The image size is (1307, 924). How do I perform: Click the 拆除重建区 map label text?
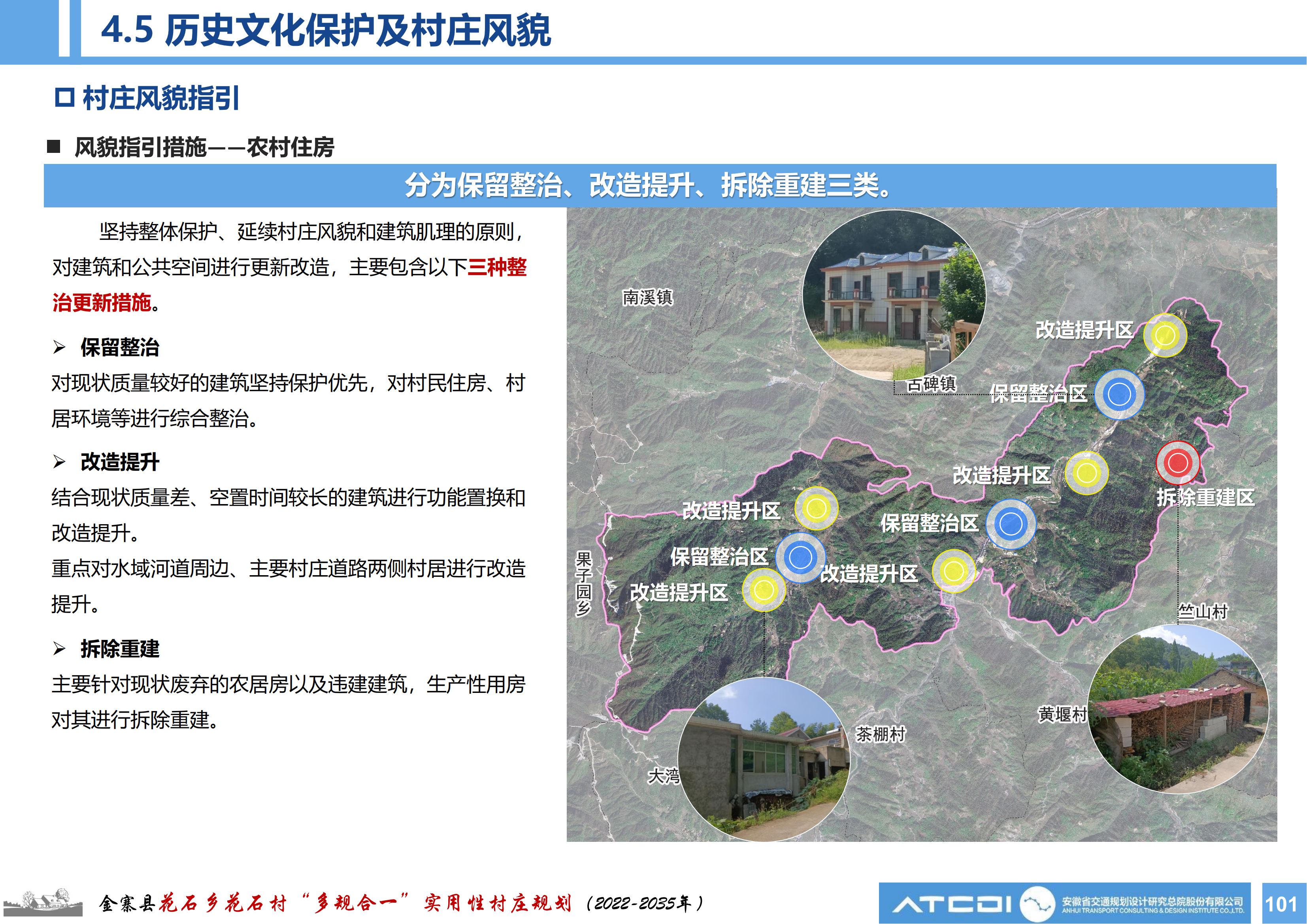pos(1206,498)
